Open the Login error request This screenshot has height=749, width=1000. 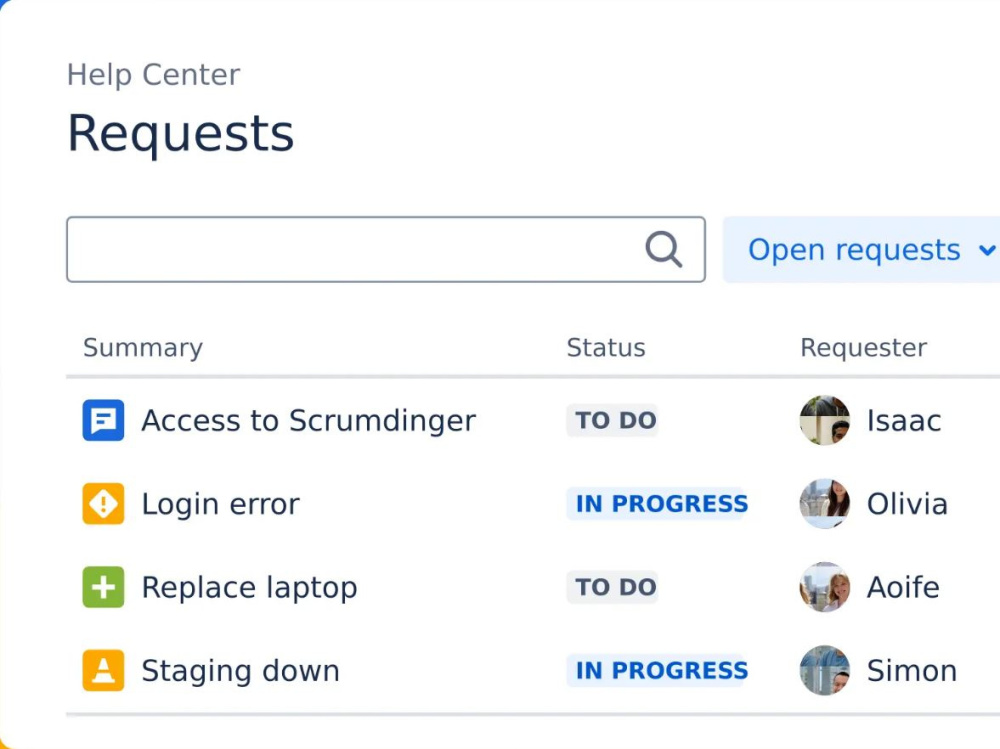[219, 504]
